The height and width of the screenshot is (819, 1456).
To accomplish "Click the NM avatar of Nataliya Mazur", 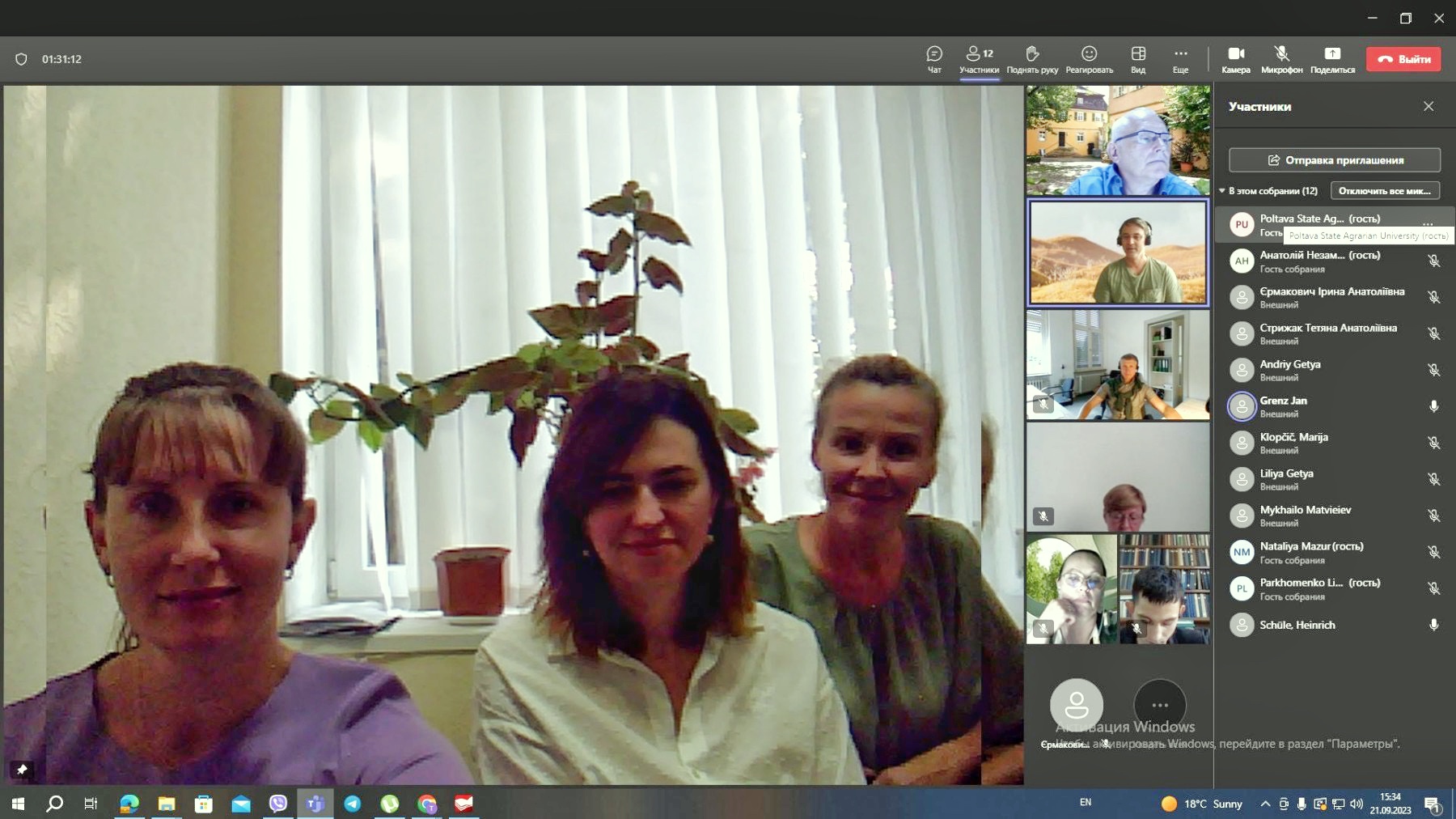I will [x=1242, y=552].
